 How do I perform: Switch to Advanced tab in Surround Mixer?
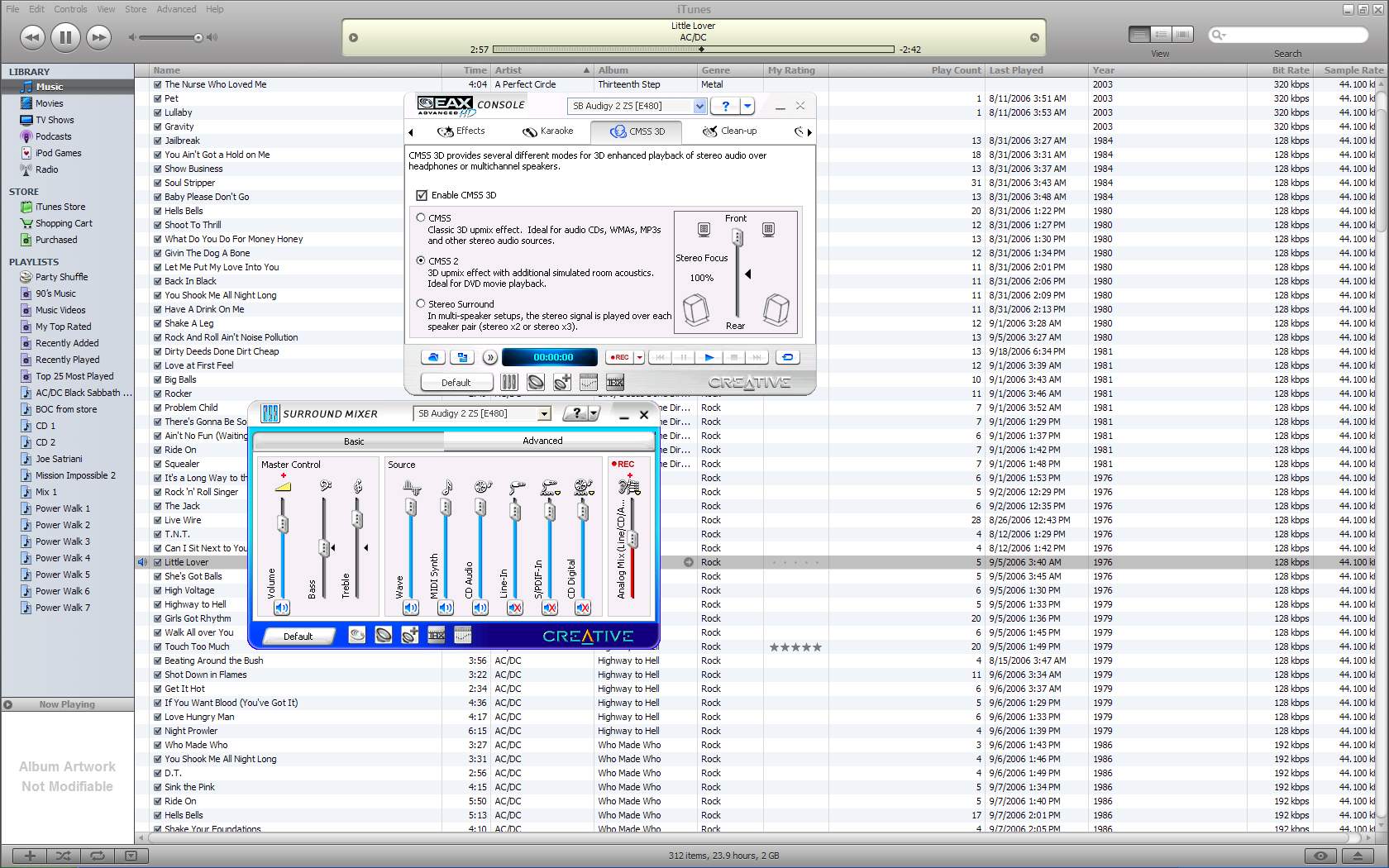(x=542, y=441)
